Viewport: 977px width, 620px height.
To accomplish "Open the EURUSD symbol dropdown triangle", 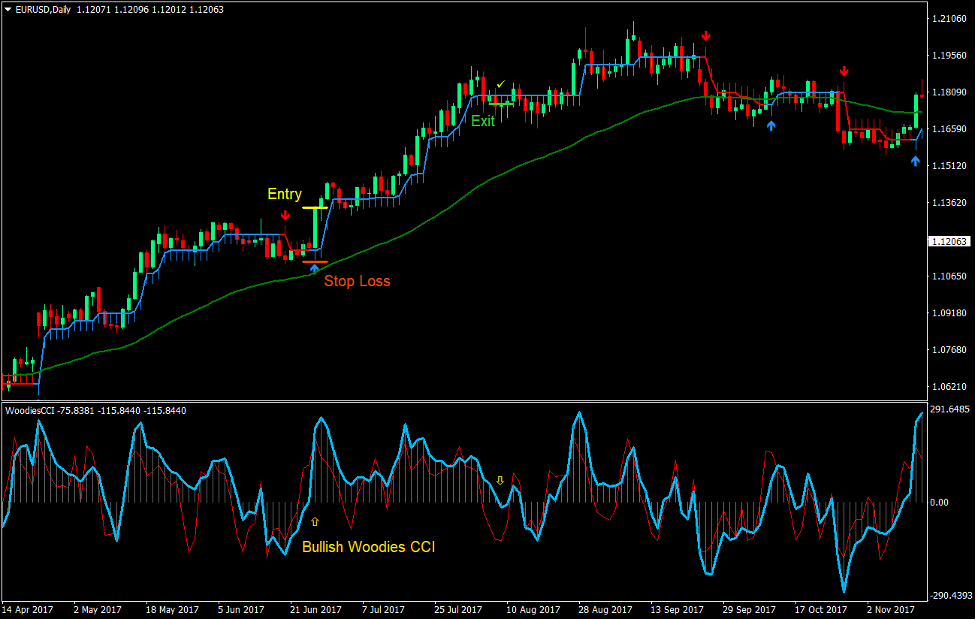I will [8, 8].
